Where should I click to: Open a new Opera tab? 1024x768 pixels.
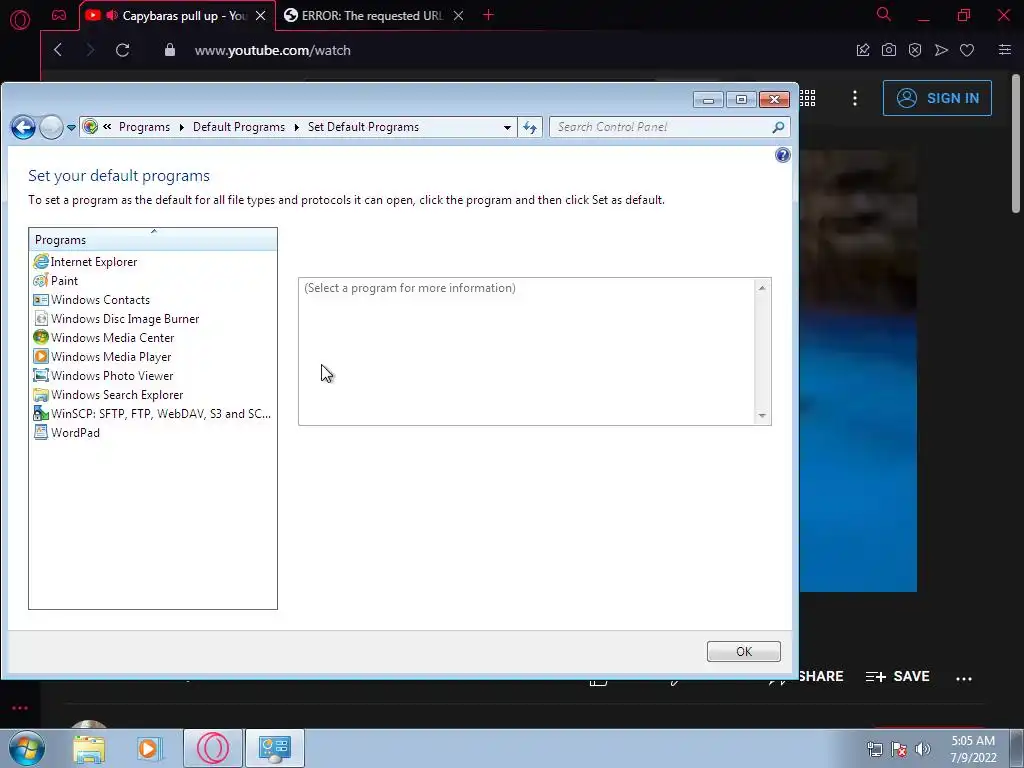tap(488, 15)
